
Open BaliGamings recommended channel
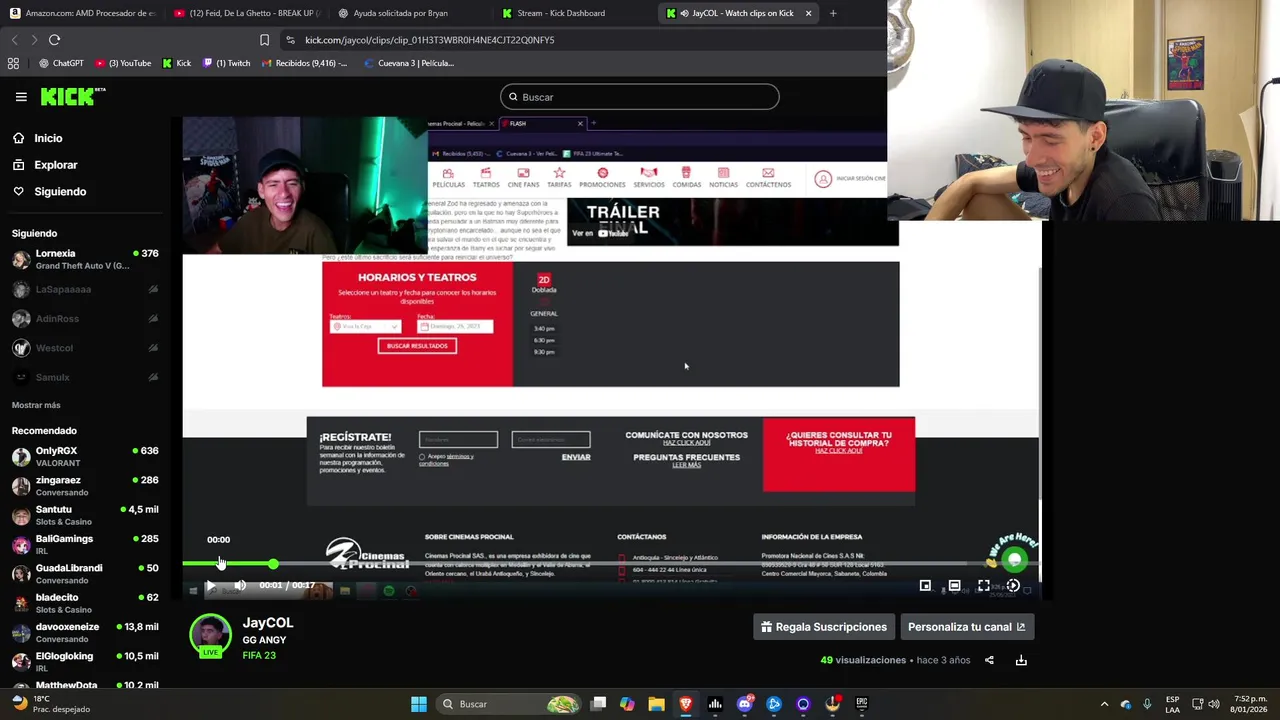[85, 545]
